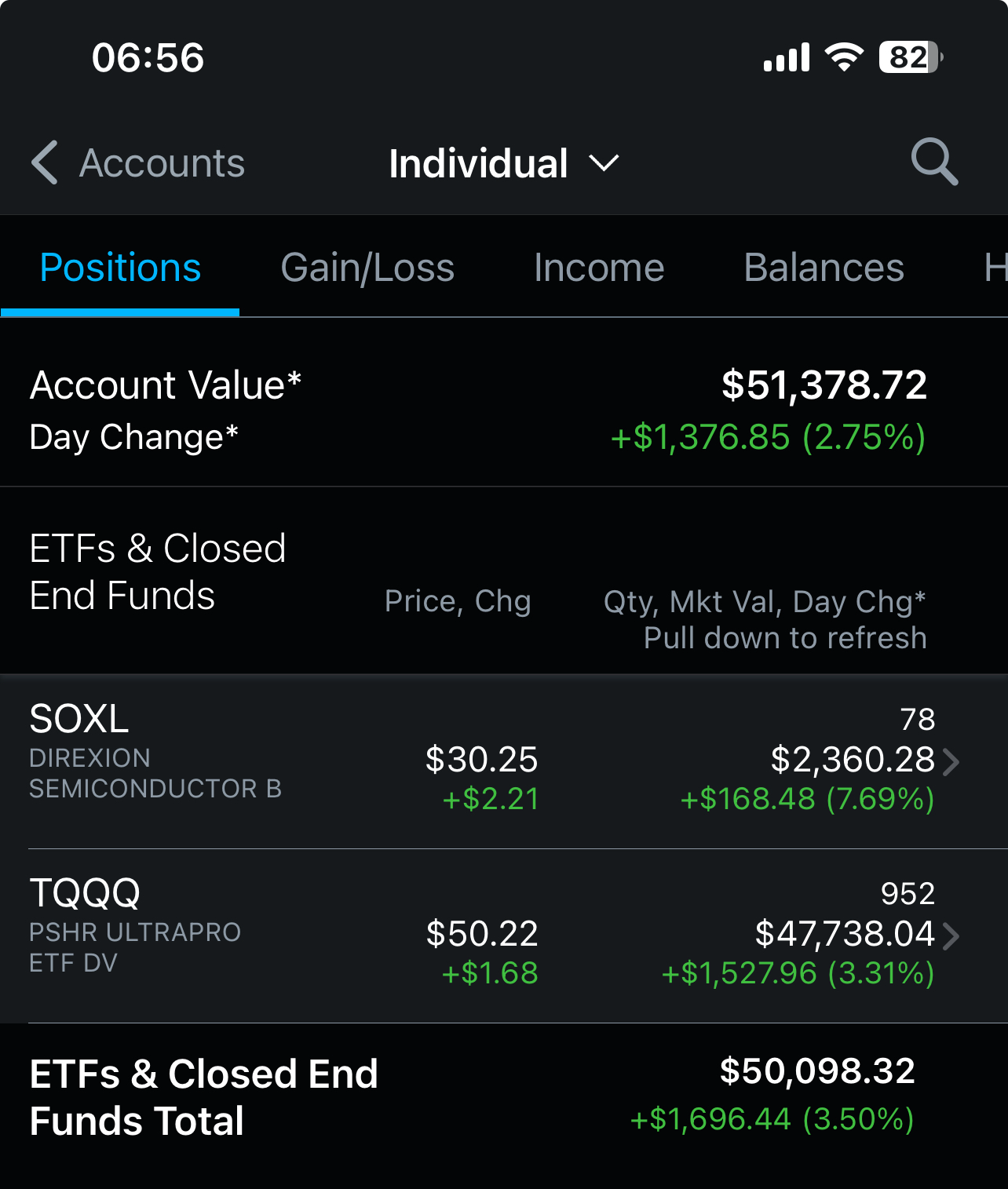Tap the Price, Chg column header
Viewport: 1008px width, 1189px height.
(458, 601)
